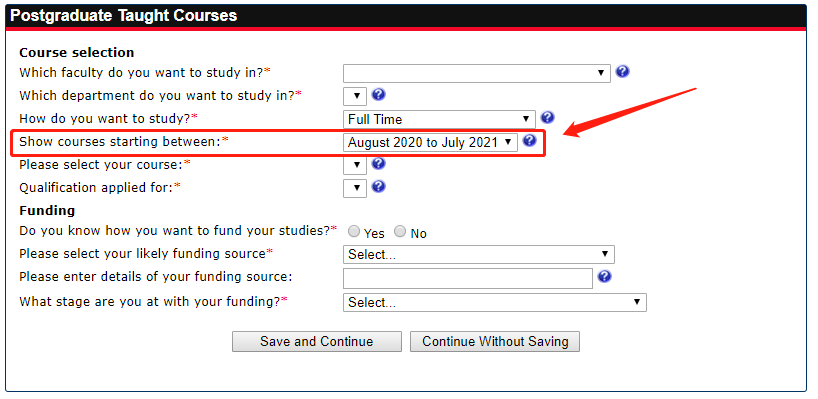Viewport: 818px width, 399px height.
Task: Click help icon beside faculty dropdown
Action: 622,71
